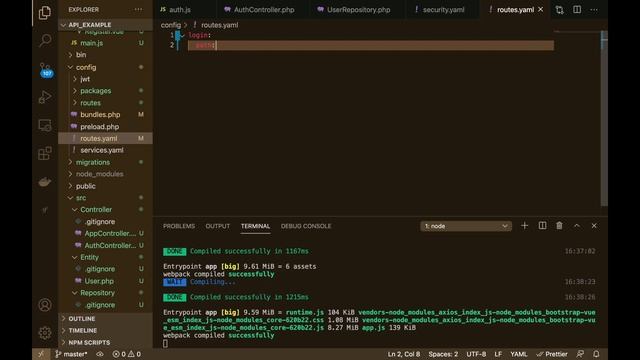Change end of line sequence LF

tap(498, 354)
